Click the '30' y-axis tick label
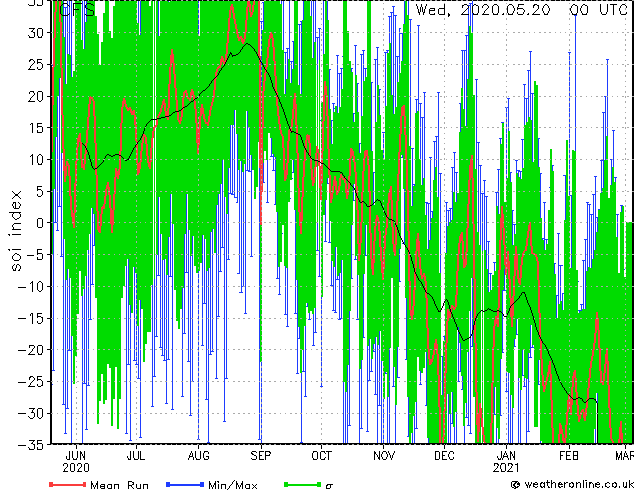This screenshot has height=490, width=634. (x=36, y=33)
